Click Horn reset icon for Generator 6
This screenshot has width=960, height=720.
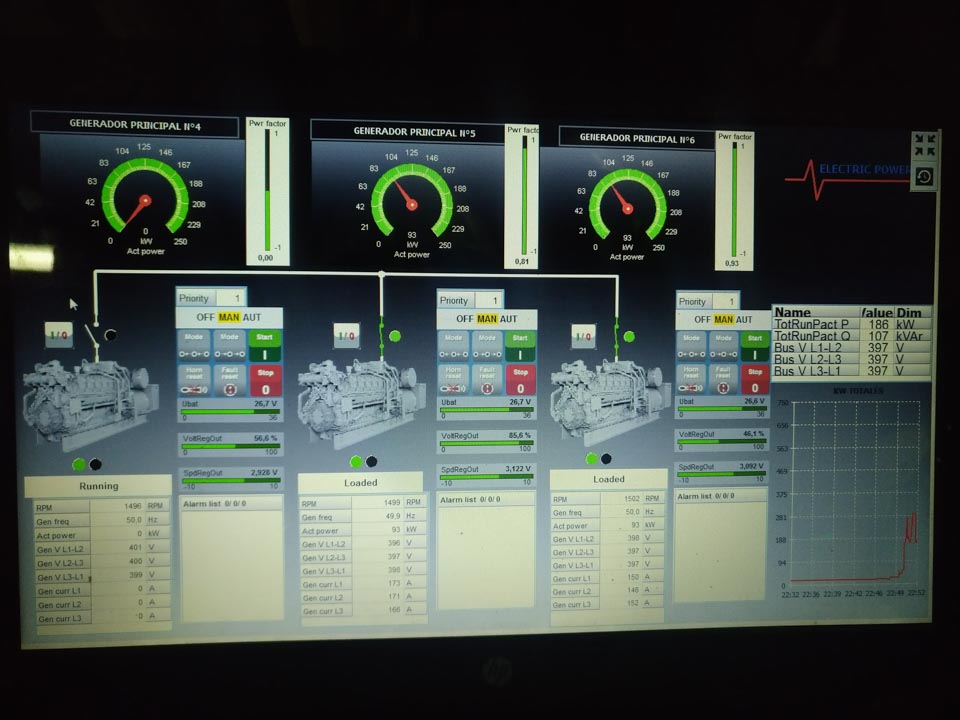click(691, 378)
